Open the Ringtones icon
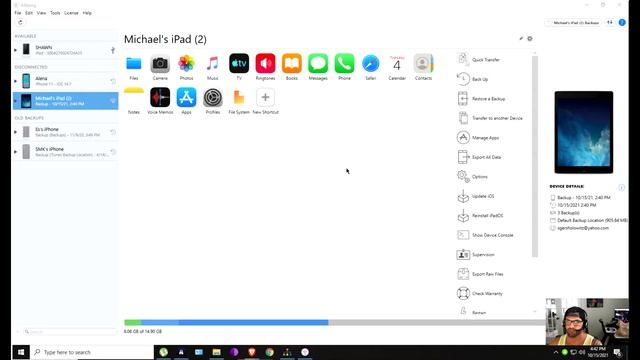Image resolution: width=640 pixels, height=360 pixels. pos(265,64)
